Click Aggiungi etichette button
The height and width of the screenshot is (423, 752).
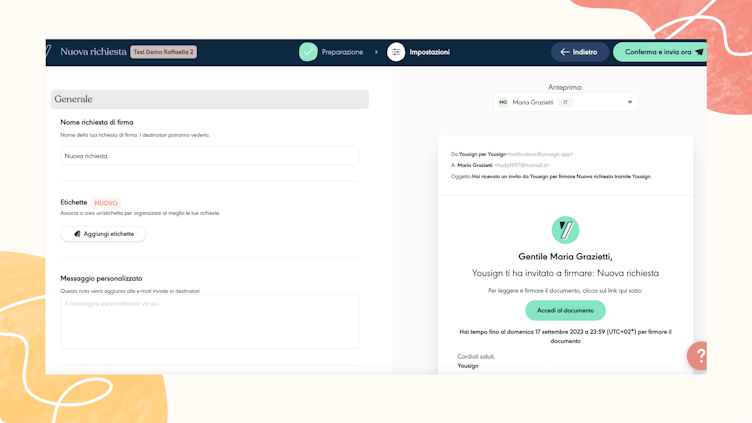pyautogui.click(x=103, y=234)
